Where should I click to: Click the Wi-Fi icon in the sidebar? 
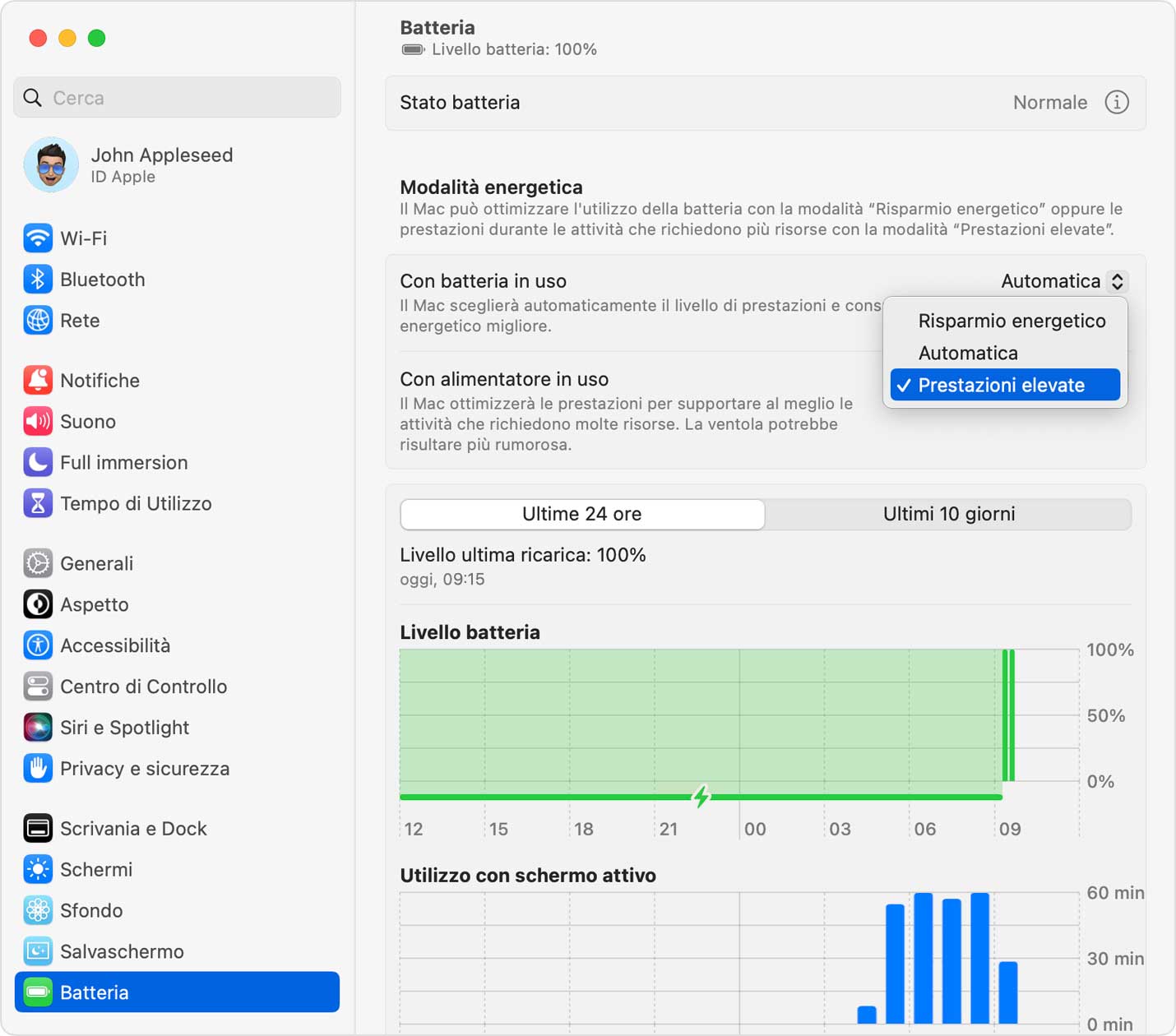pyautogui.click(x=37, y=238)
